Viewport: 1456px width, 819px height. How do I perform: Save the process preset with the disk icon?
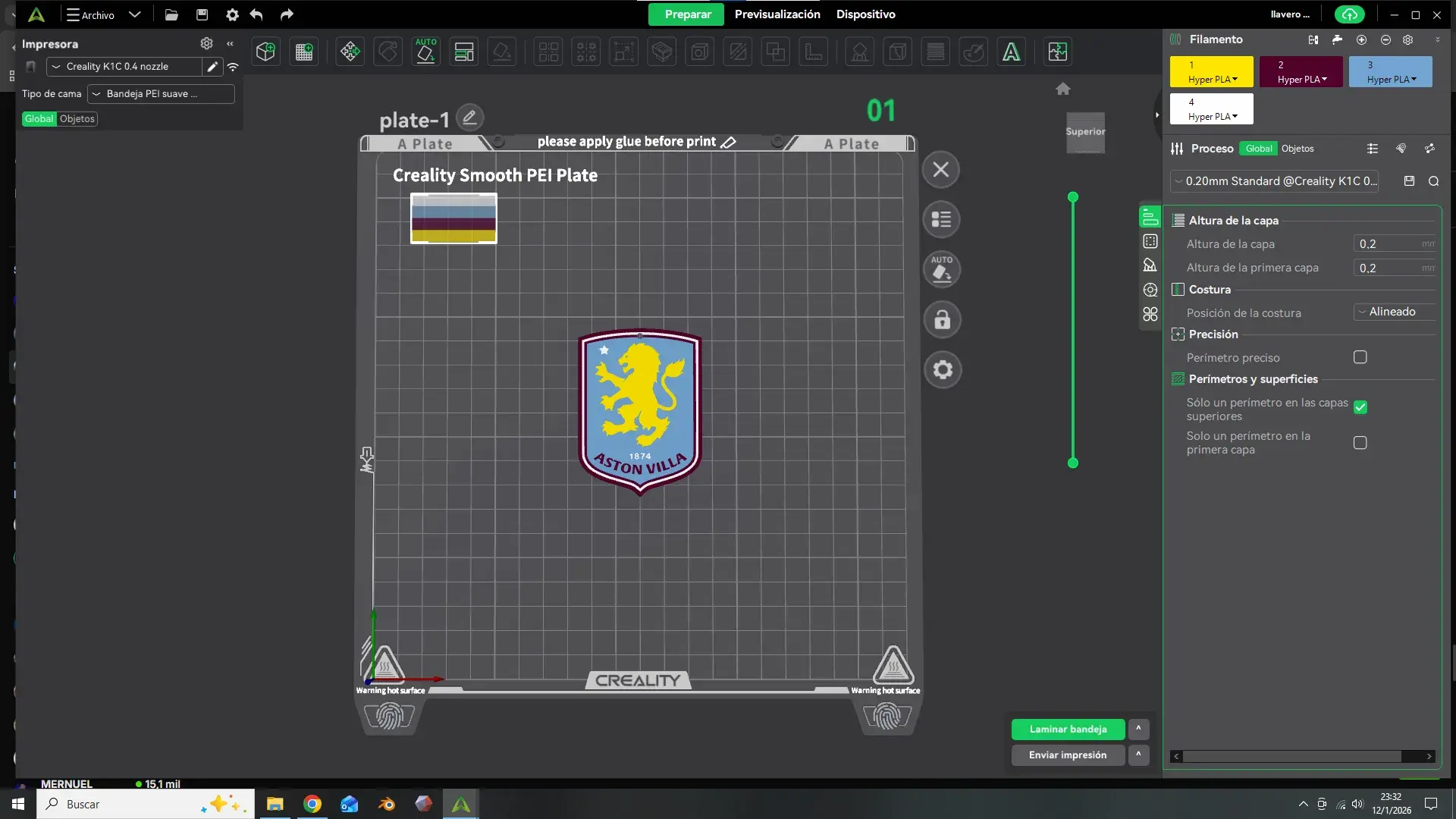pos(1409,181)
